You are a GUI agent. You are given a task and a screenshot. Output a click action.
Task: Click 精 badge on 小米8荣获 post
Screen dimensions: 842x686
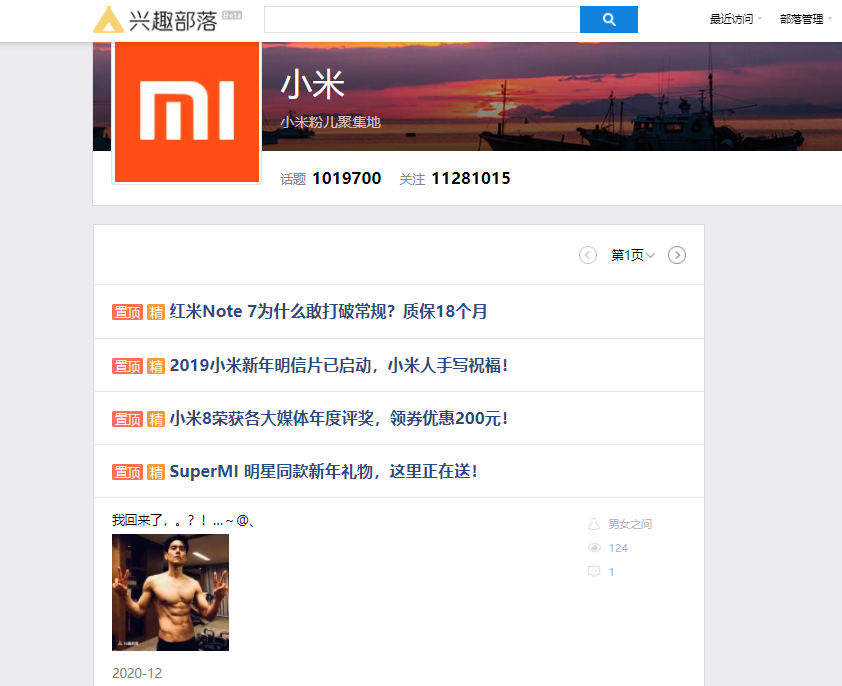point(156,418)
